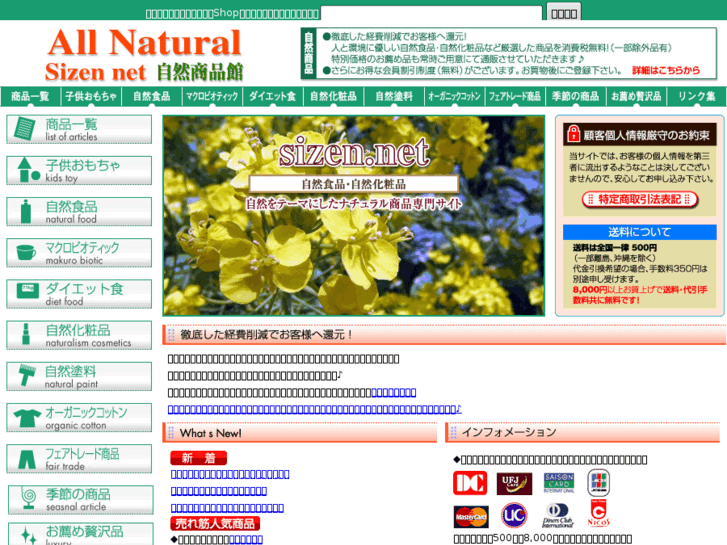Click the Diners Club International logo
Screen dimensions: 727x545
coord(558,516)
